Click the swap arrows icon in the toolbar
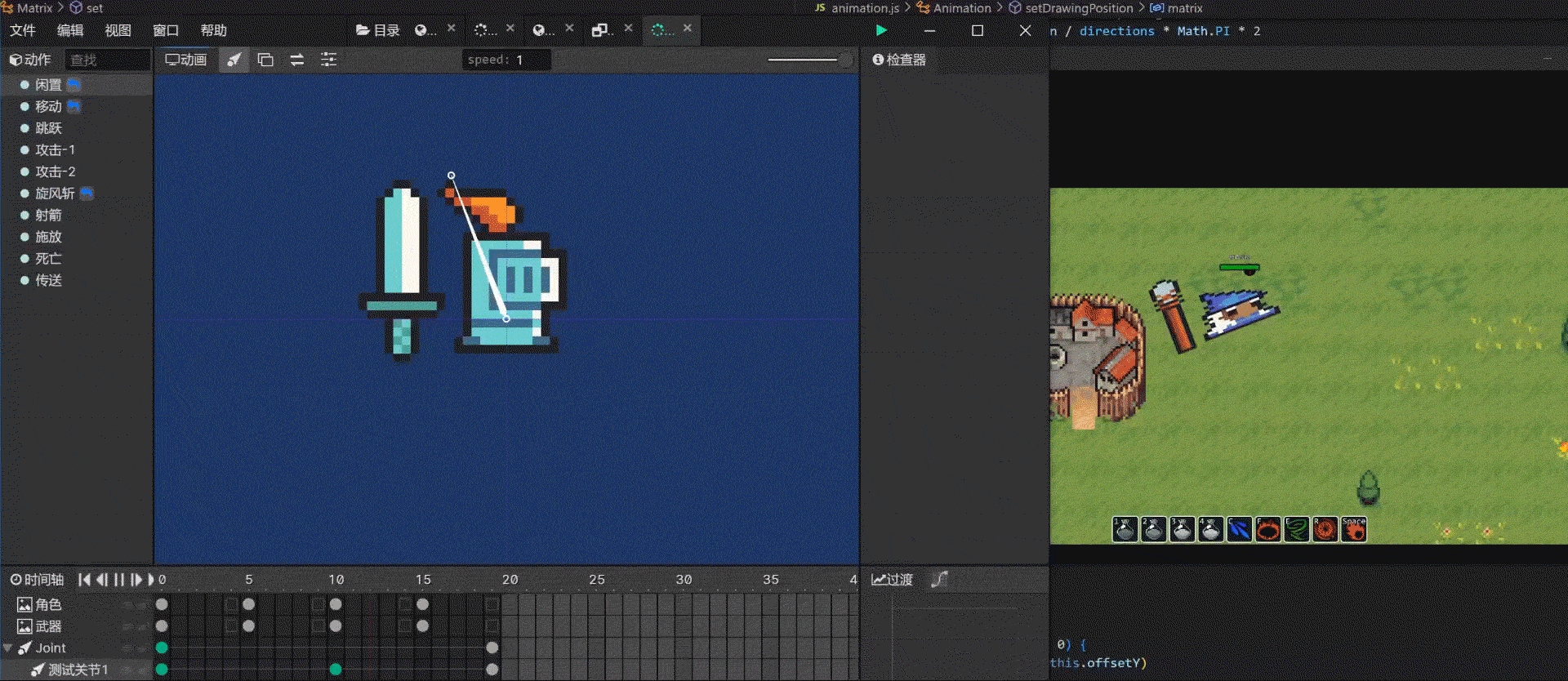1568x681 pixels. [x=297, y=60]
